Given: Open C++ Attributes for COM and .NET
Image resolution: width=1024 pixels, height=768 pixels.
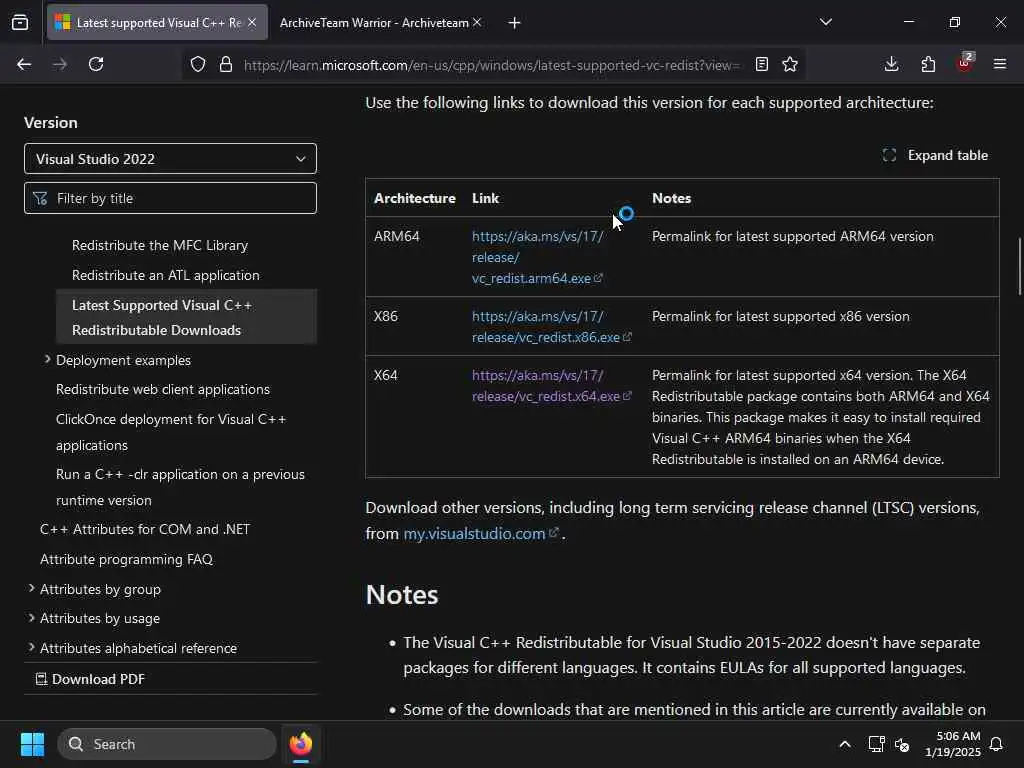Looking at the screenshot, I should [x=145, y=530].
